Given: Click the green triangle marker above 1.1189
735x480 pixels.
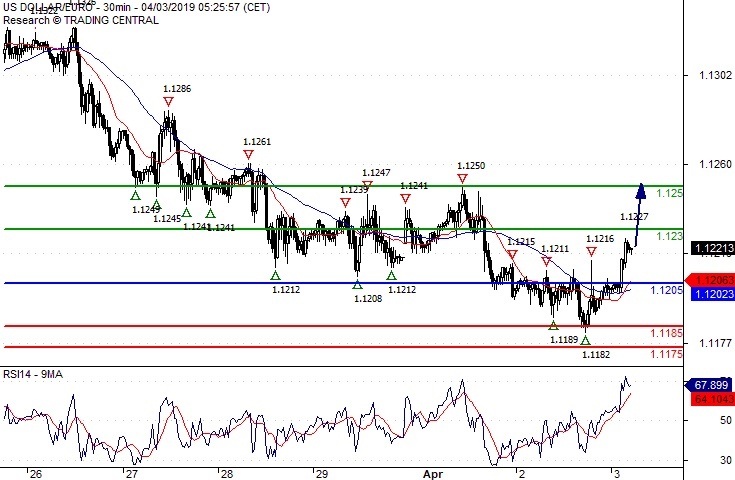Looking at the screenshot, I should coord(554,325).
